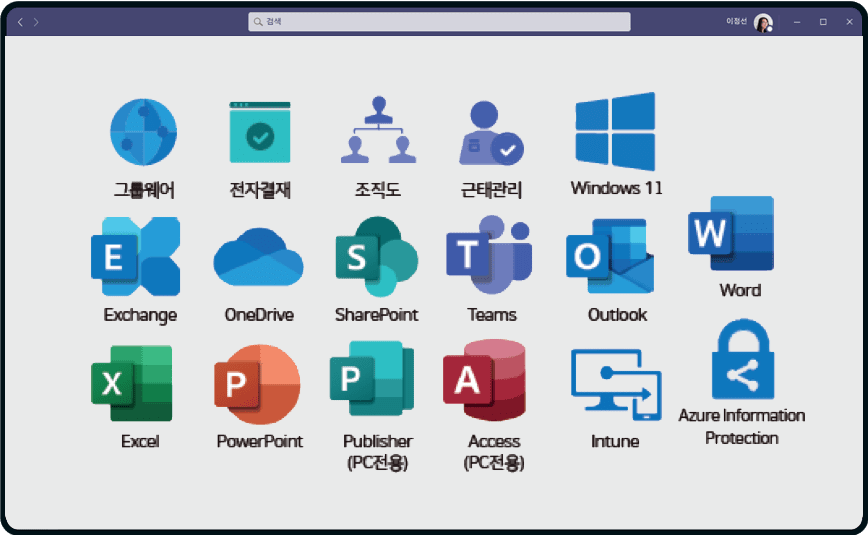This screenshot has width=868, height=535.
Task: Open the Intune device icon
Action: [x=615, y=385]
